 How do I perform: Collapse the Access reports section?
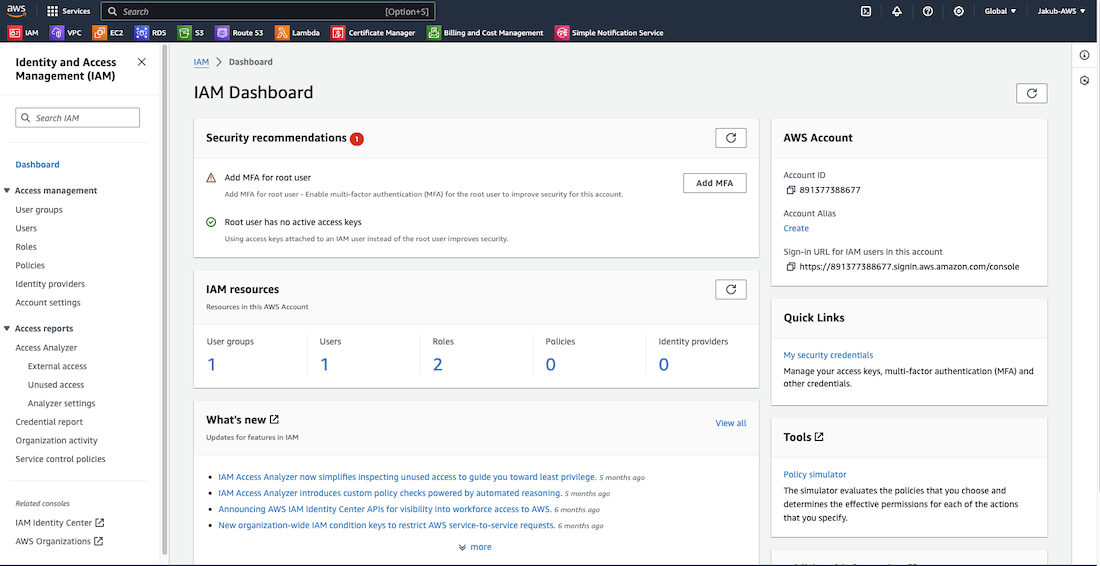click(x=7, y=328)
